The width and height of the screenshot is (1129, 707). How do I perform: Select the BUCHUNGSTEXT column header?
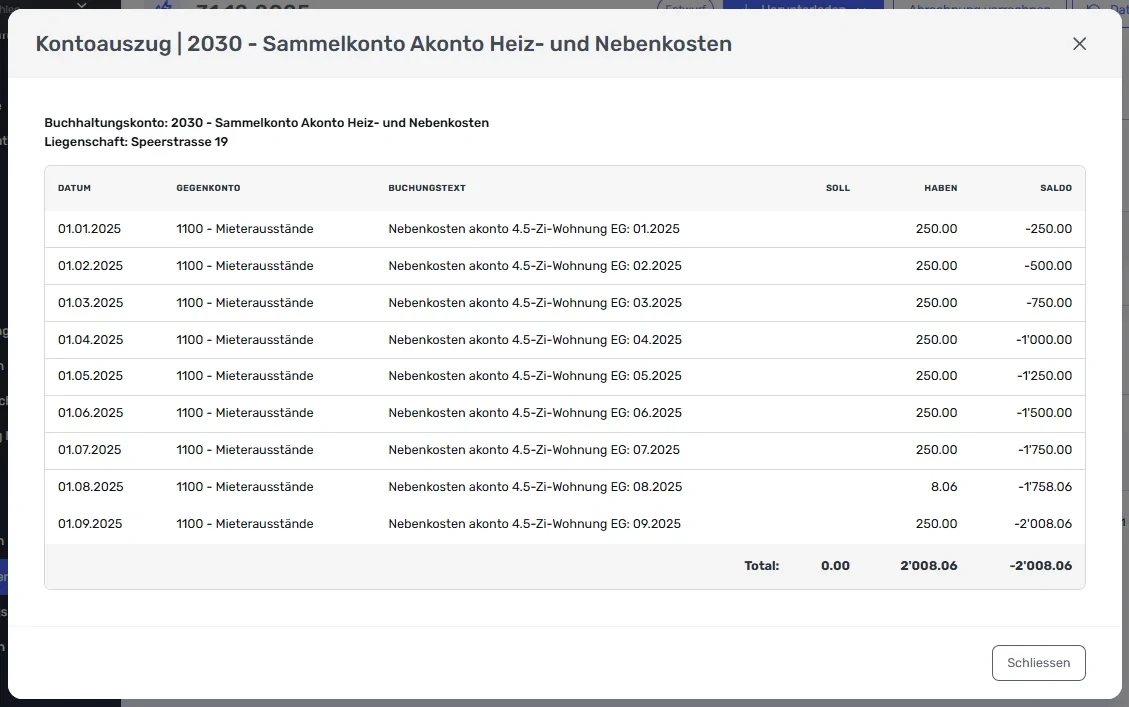tap(427, 188)
